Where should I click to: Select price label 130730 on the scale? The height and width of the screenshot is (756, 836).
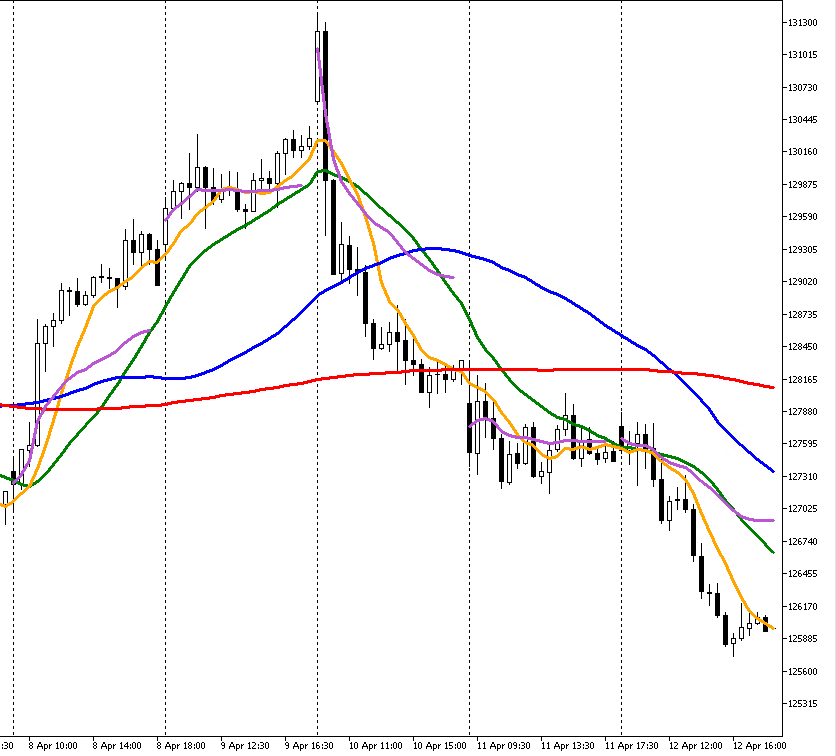click(x=802, y=87)
